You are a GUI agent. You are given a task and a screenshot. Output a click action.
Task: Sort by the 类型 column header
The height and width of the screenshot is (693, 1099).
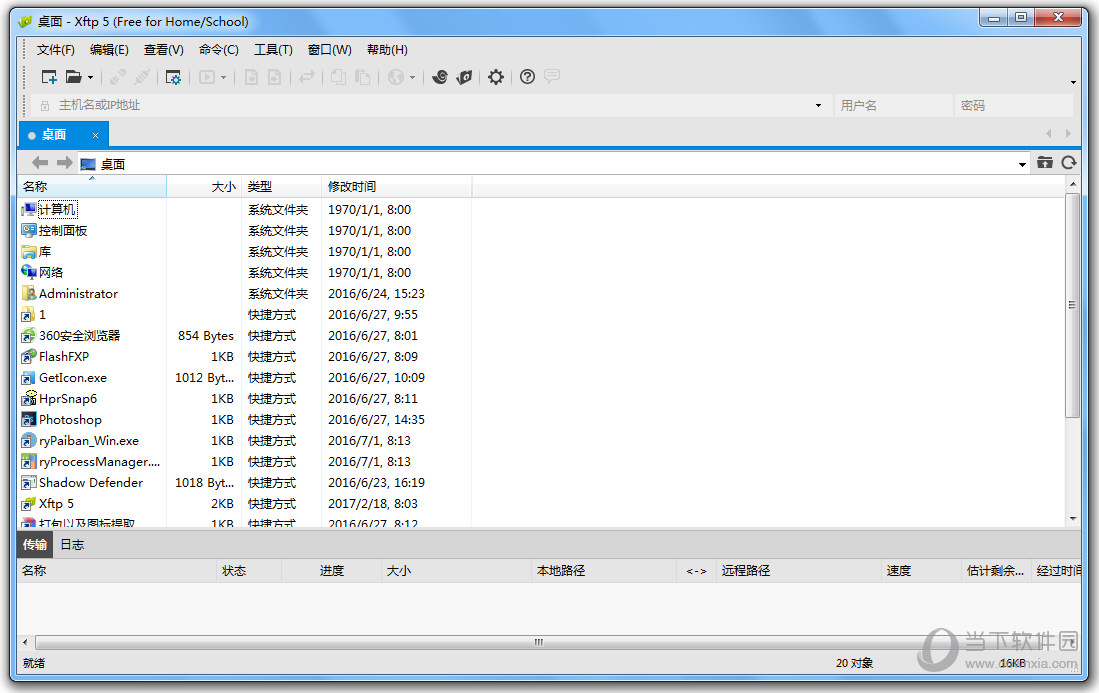tap(281, 186)
